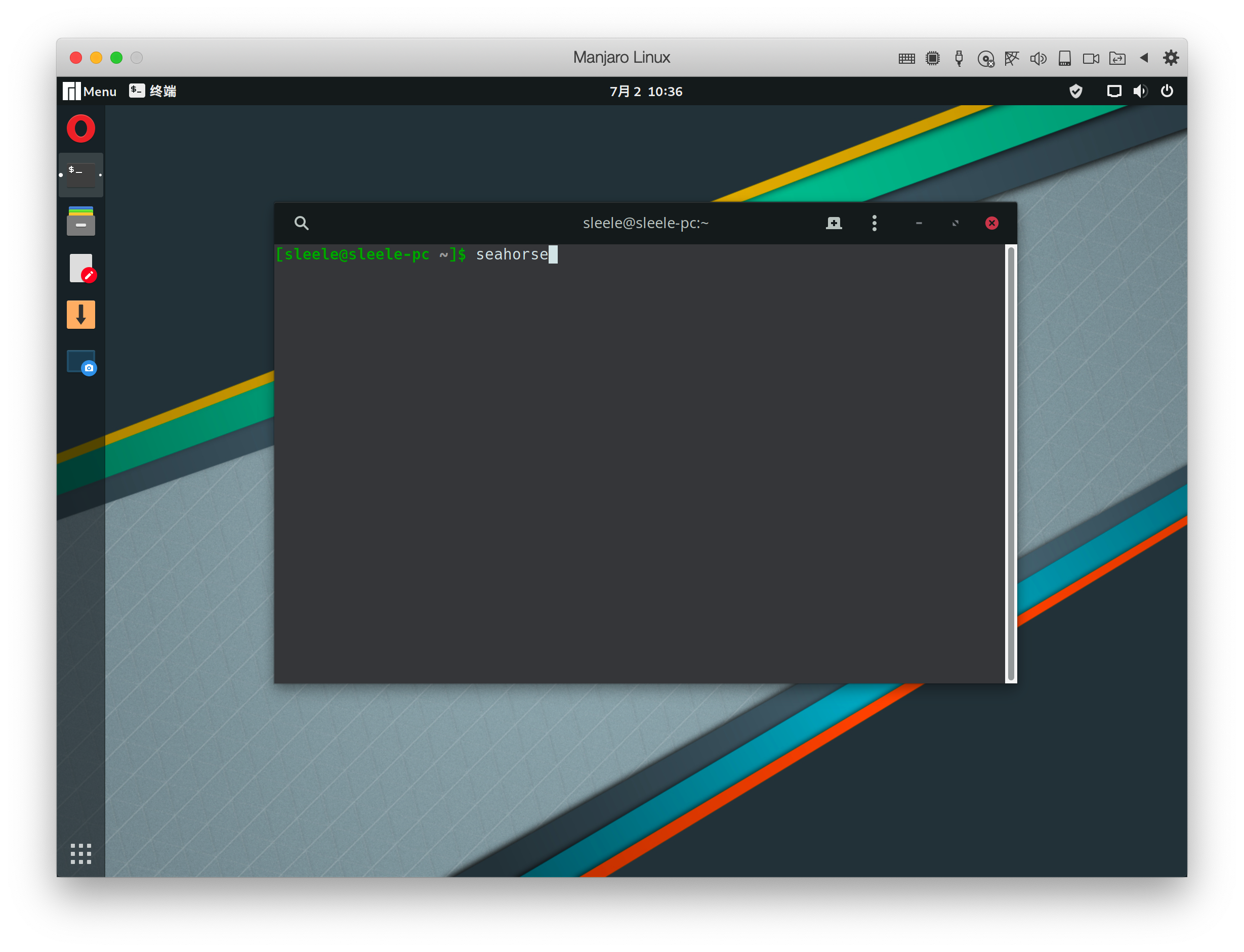Click the shield security tray icon
This screenshot has width=1244, height=952.
1075,91
